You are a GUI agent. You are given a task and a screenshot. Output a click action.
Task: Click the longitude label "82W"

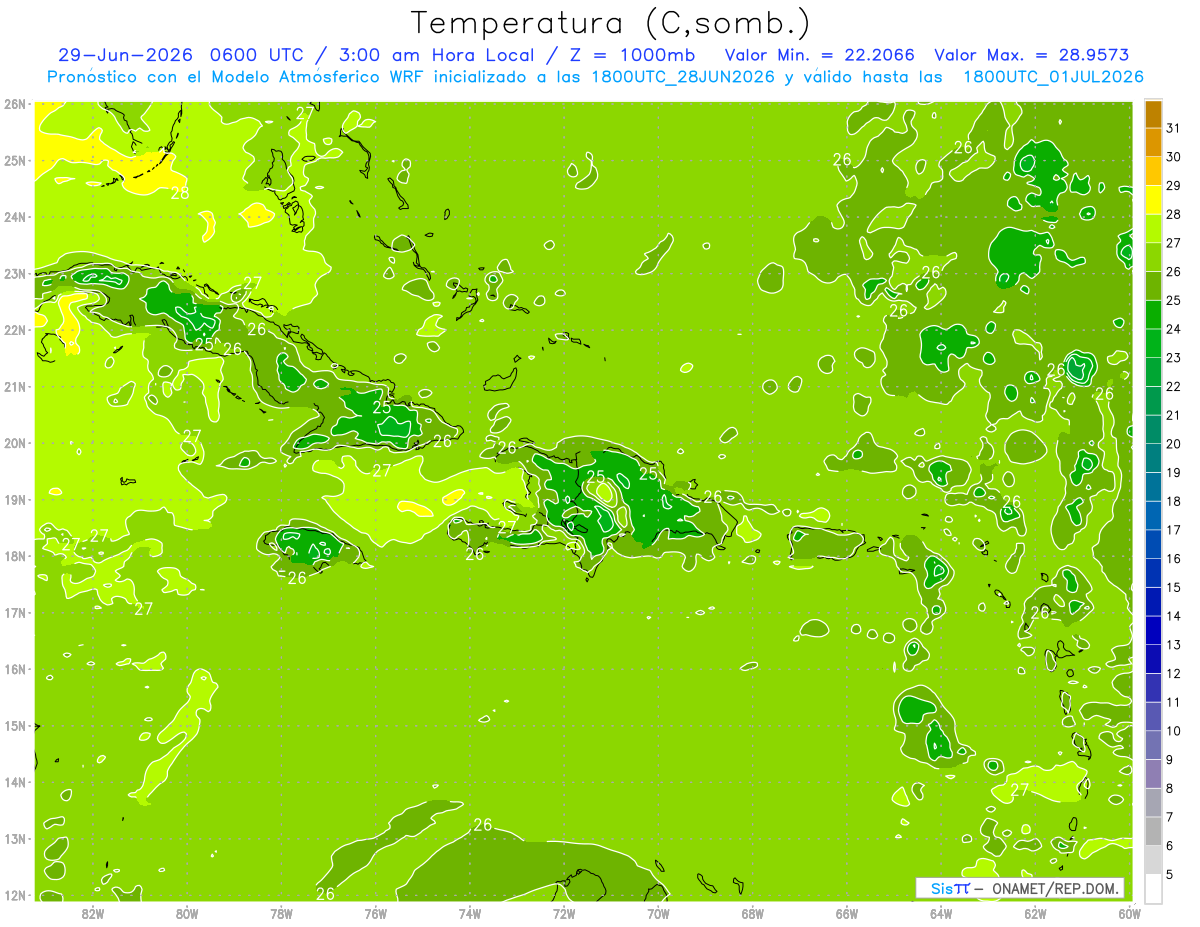click(x=93, y=913)
